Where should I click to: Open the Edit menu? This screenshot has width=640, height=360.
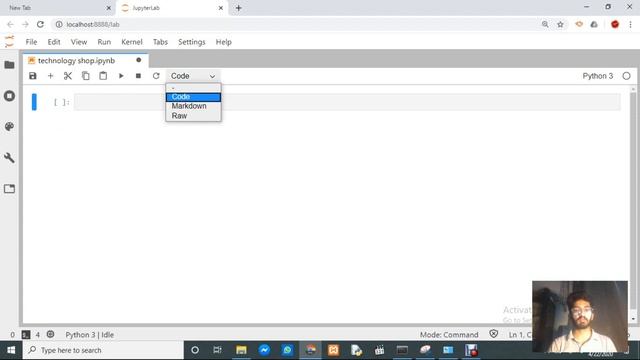(53, 42)
